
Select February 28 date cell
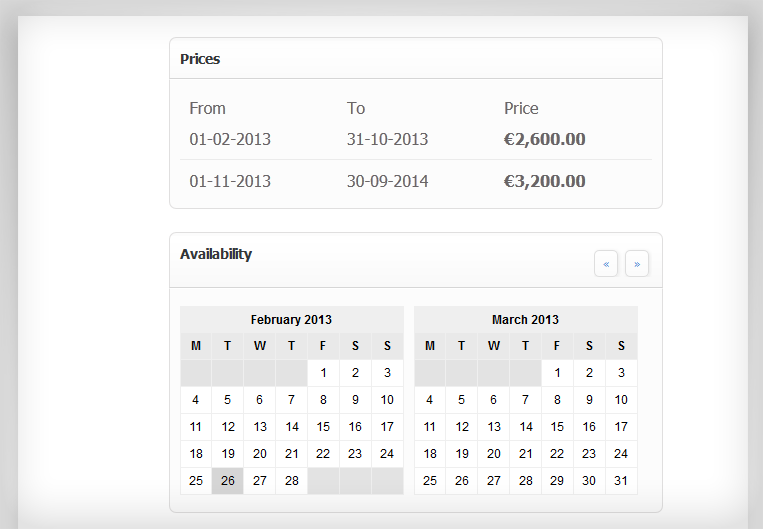coord(291,481)
